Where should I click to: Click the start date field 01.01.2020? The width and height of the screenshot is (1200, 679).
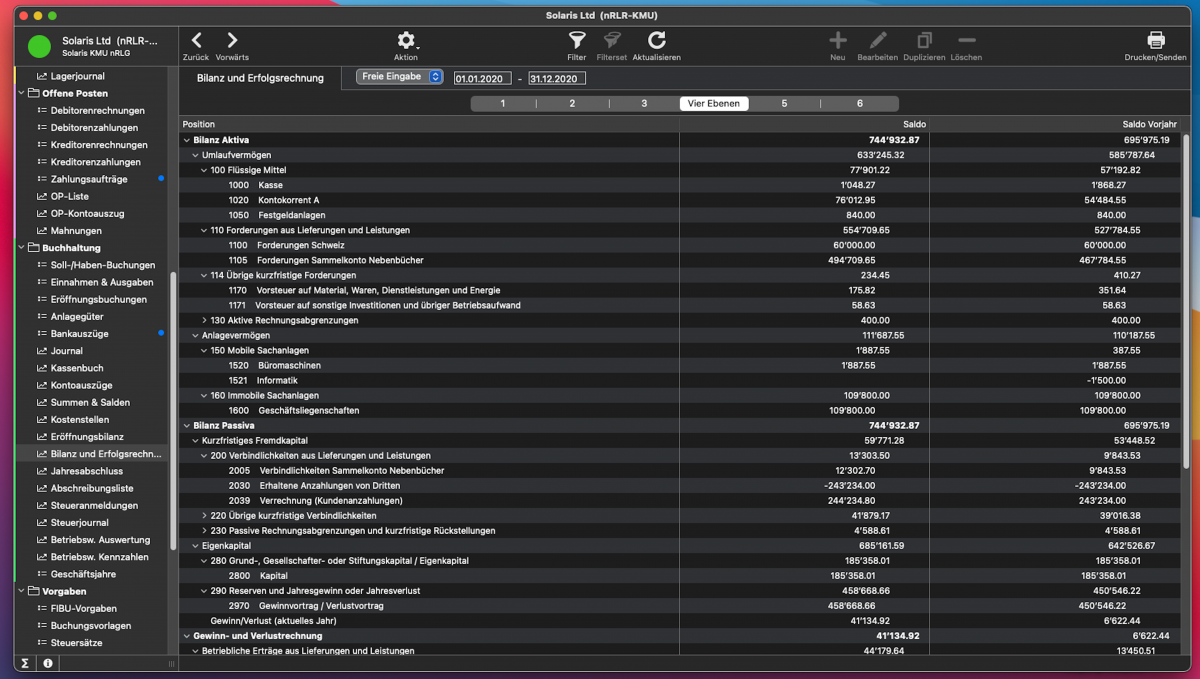[x=482, y=78]
